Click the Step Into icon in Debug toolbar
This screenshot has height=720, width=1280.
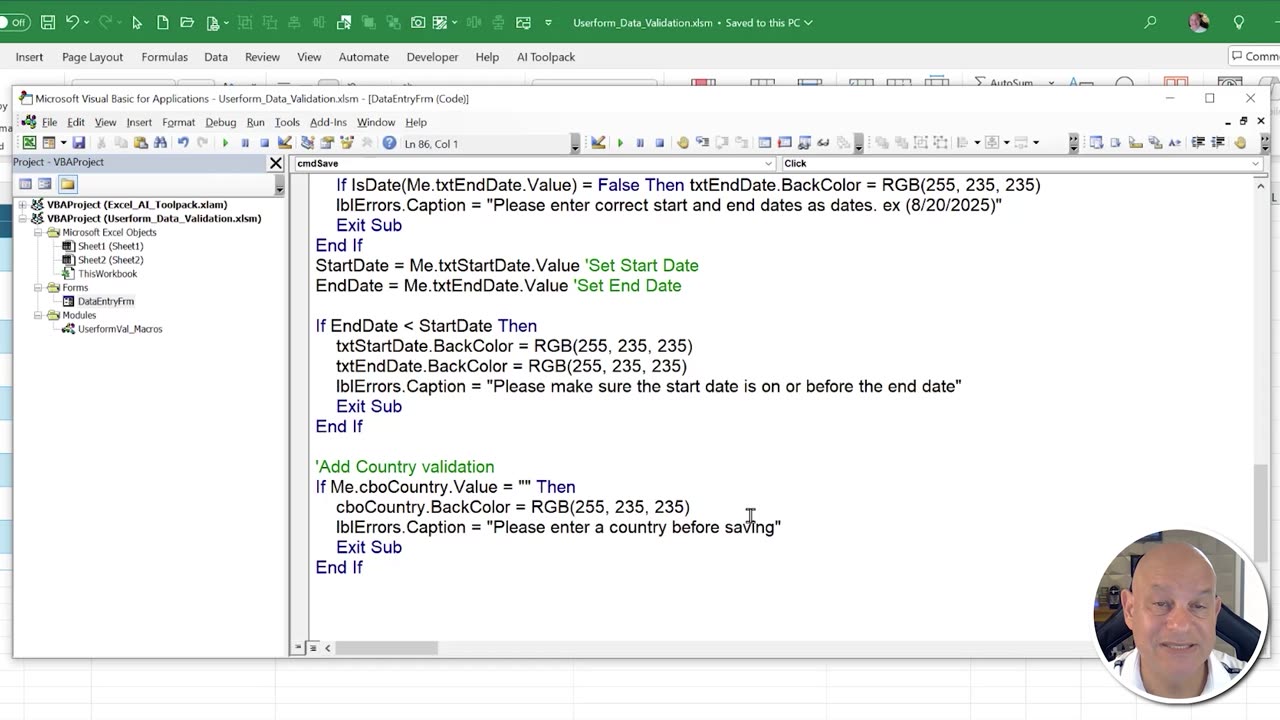click(x=702, y=143)
